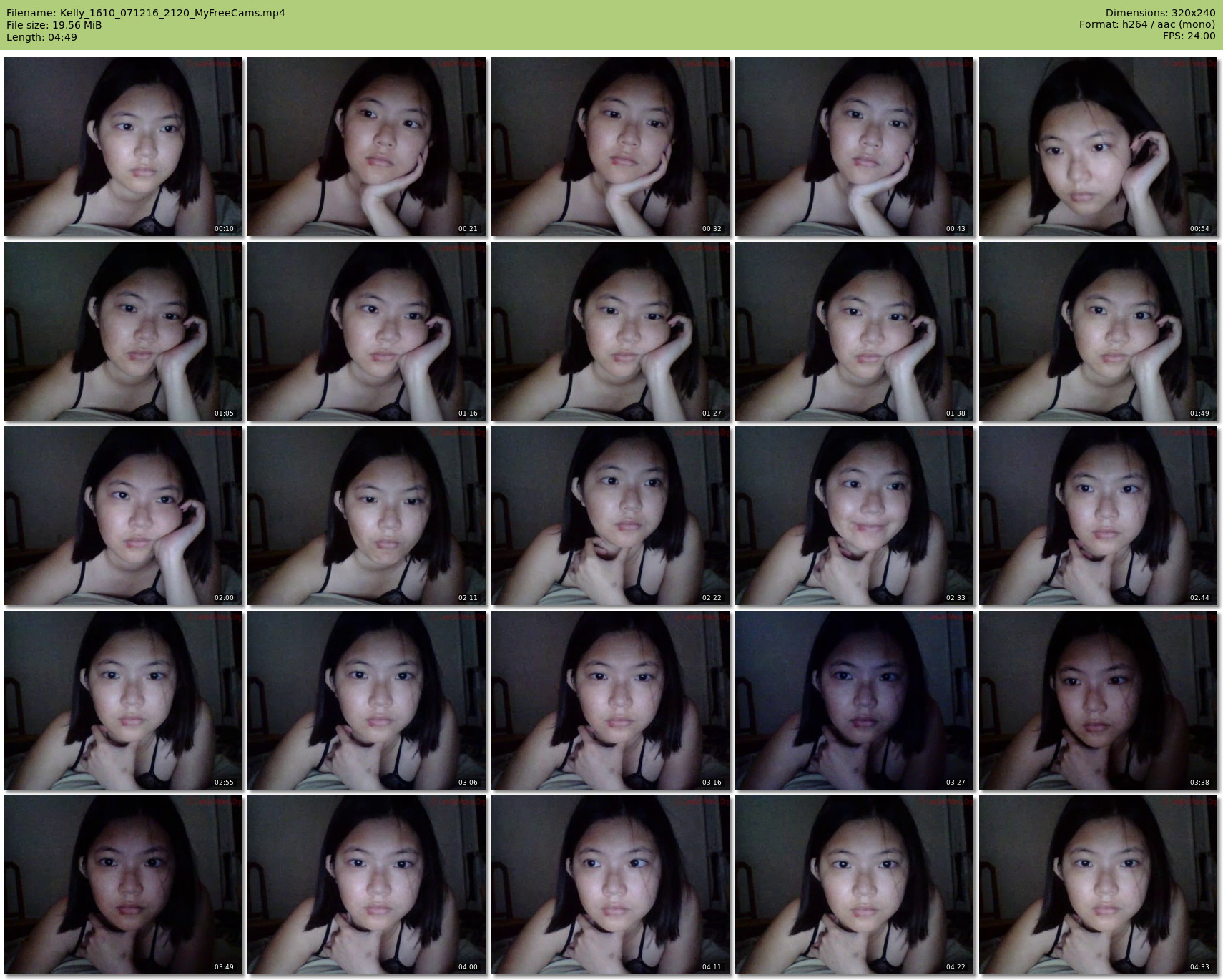Open the thumbnail at 04:00
Image resolution: width=1223 pixels, height=980 pixels.
[x=367, y=885]
